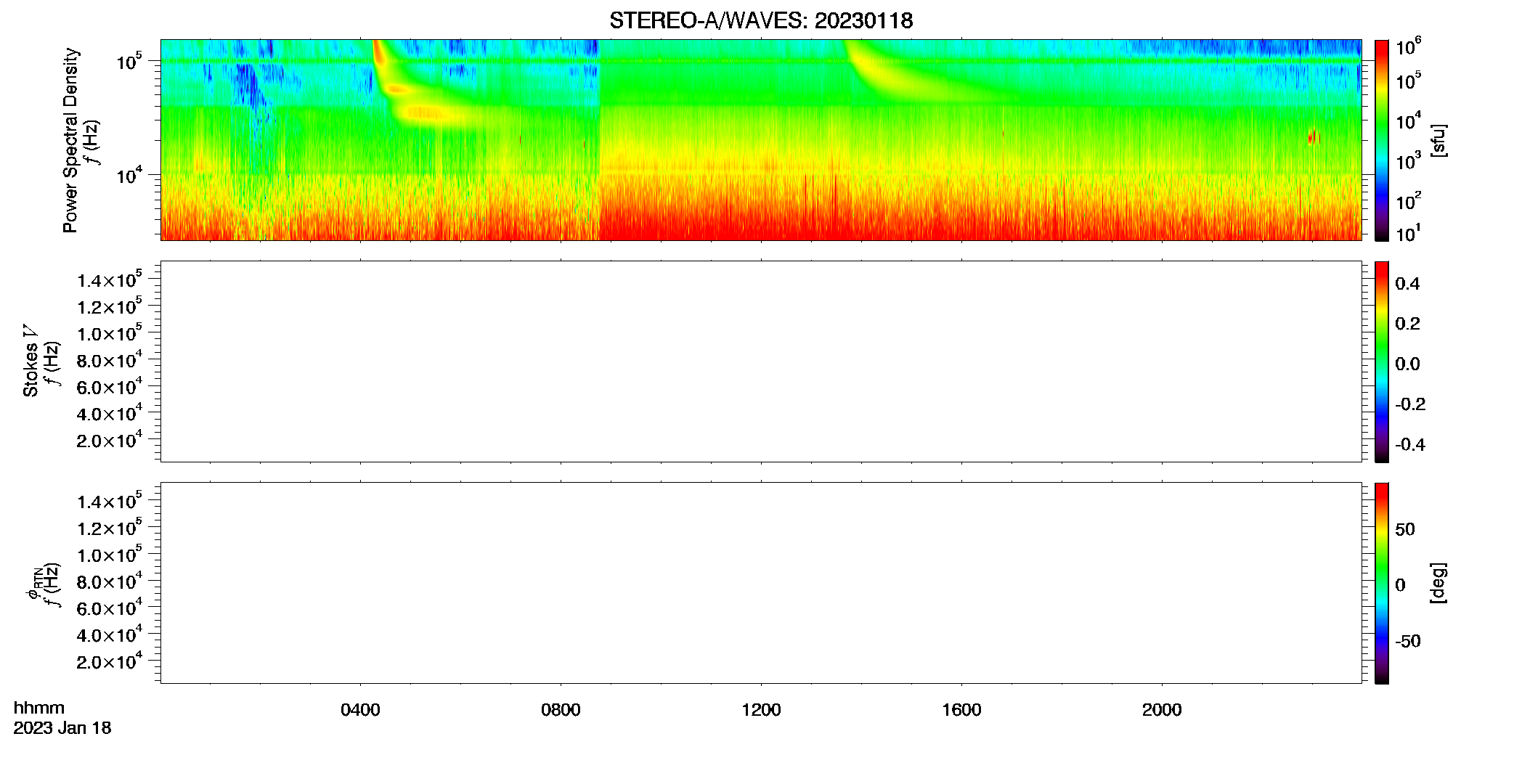The height and width of the screenshot is (784, 1522).
Task: Select the "-0.4" Stokes V colorbar label
Action: 1410,444
